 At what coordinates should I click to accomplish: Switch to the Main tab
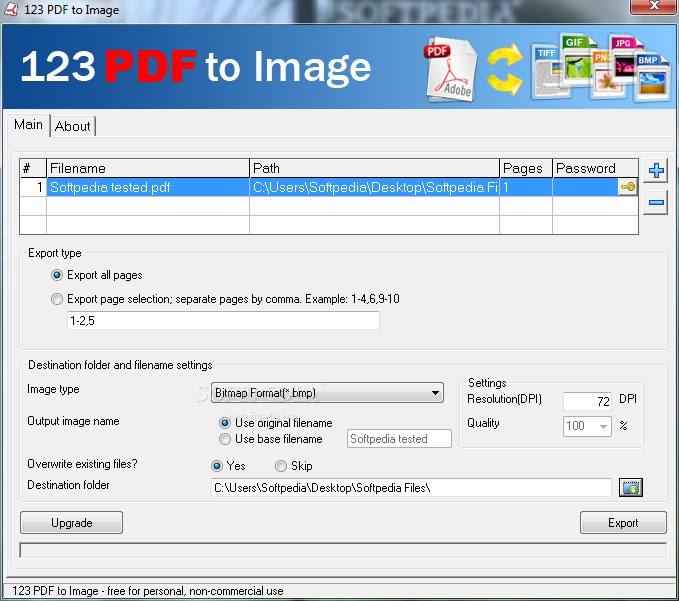click(28, 125)
